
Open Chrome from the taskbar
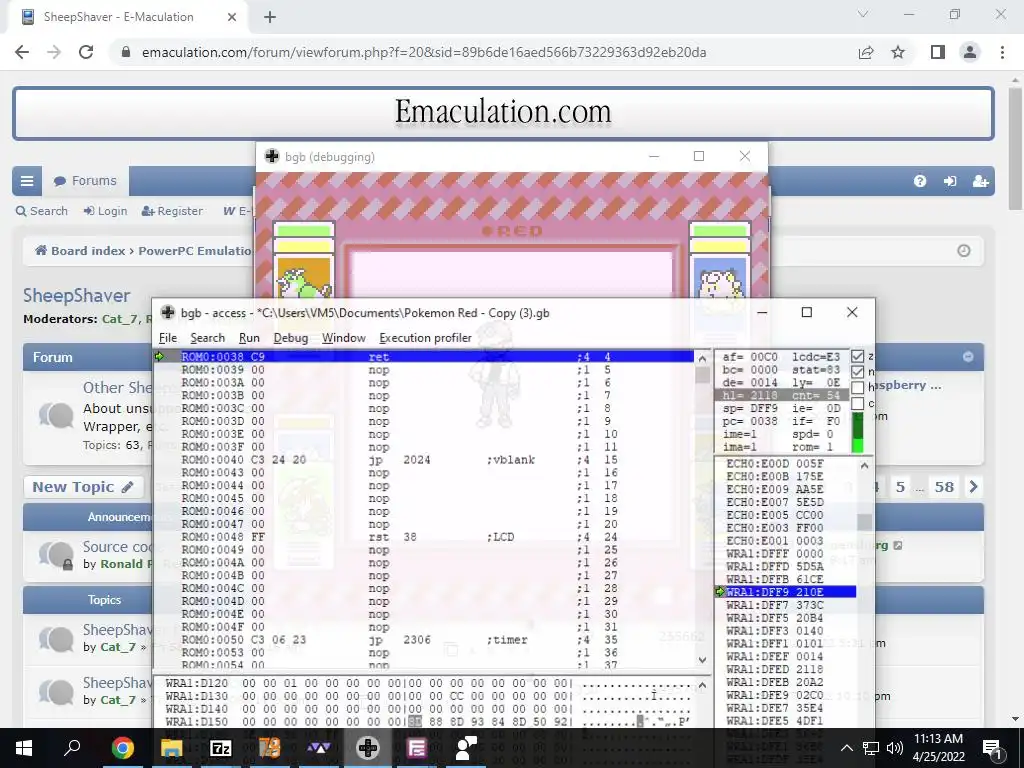122,748
